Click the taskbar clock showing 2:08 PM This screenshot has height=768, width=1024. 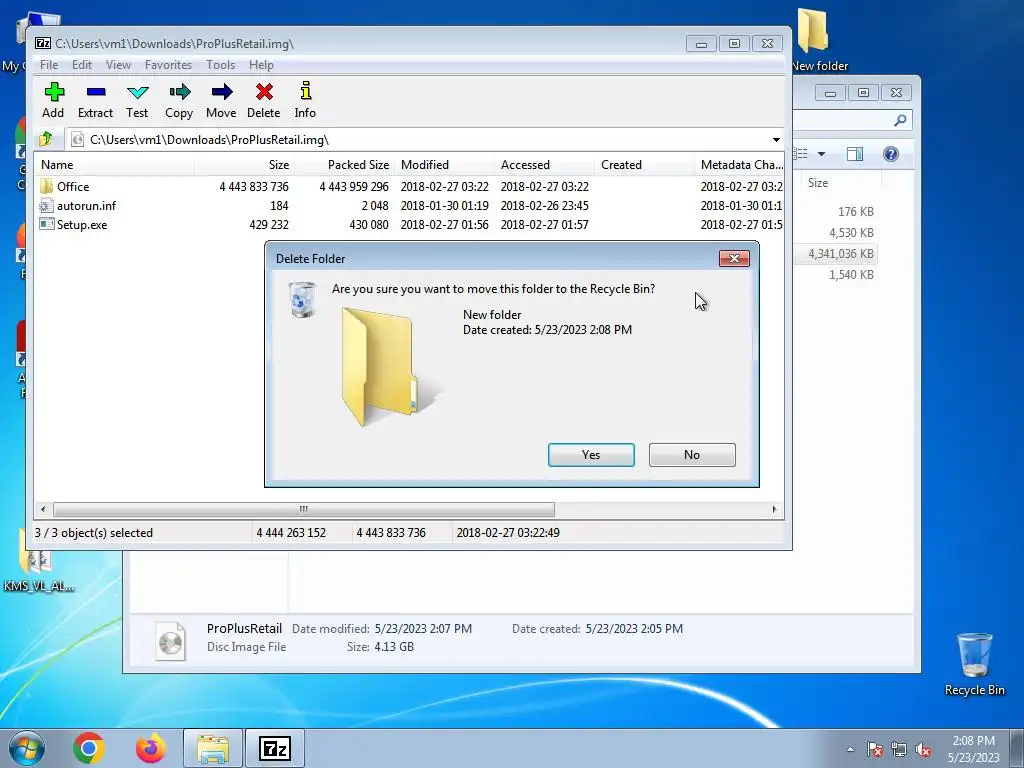point(973,749)
